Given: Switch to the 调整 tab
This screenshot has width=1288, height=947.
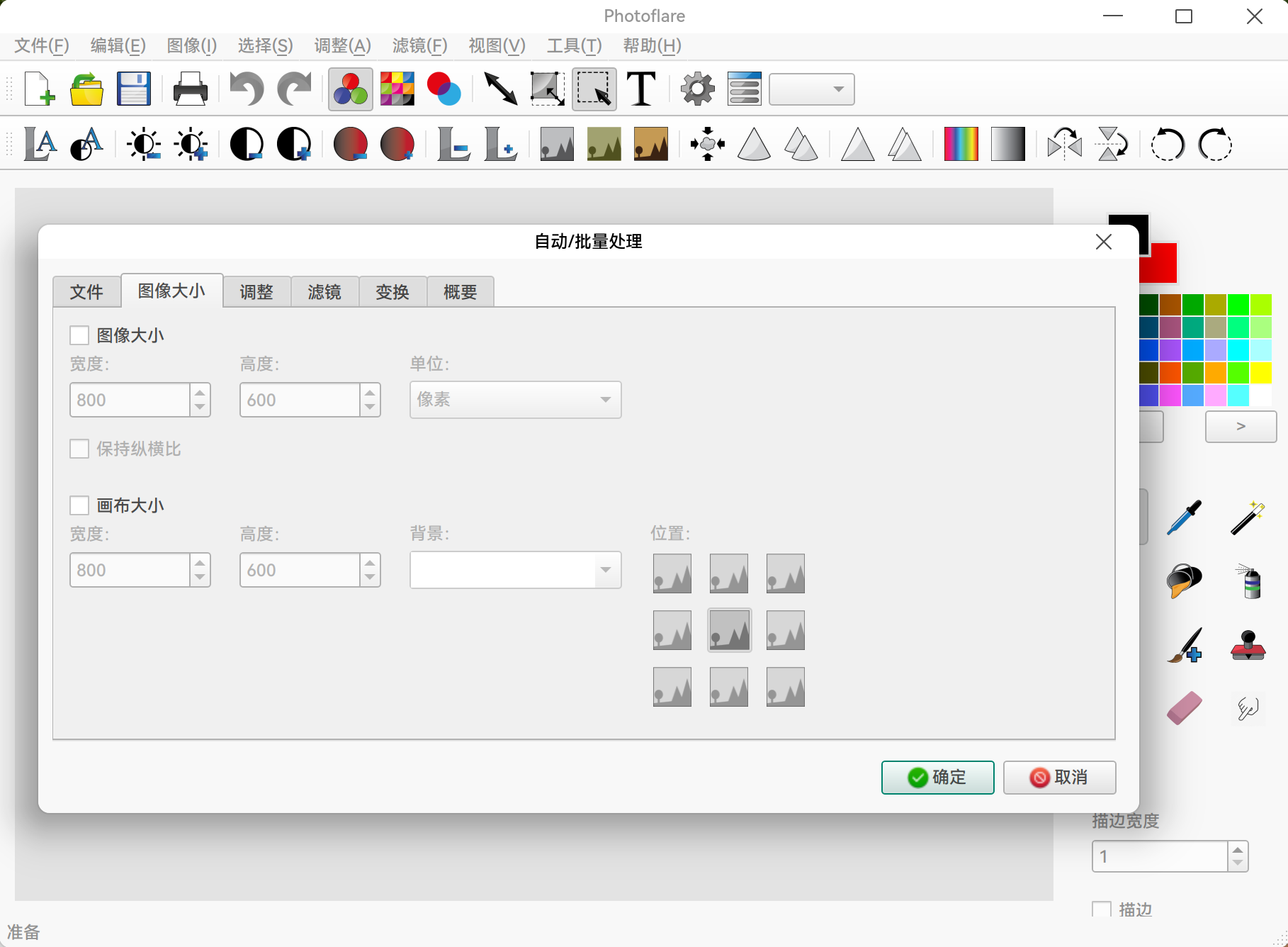Looking at the screenshot, I should tap(256, 292).
